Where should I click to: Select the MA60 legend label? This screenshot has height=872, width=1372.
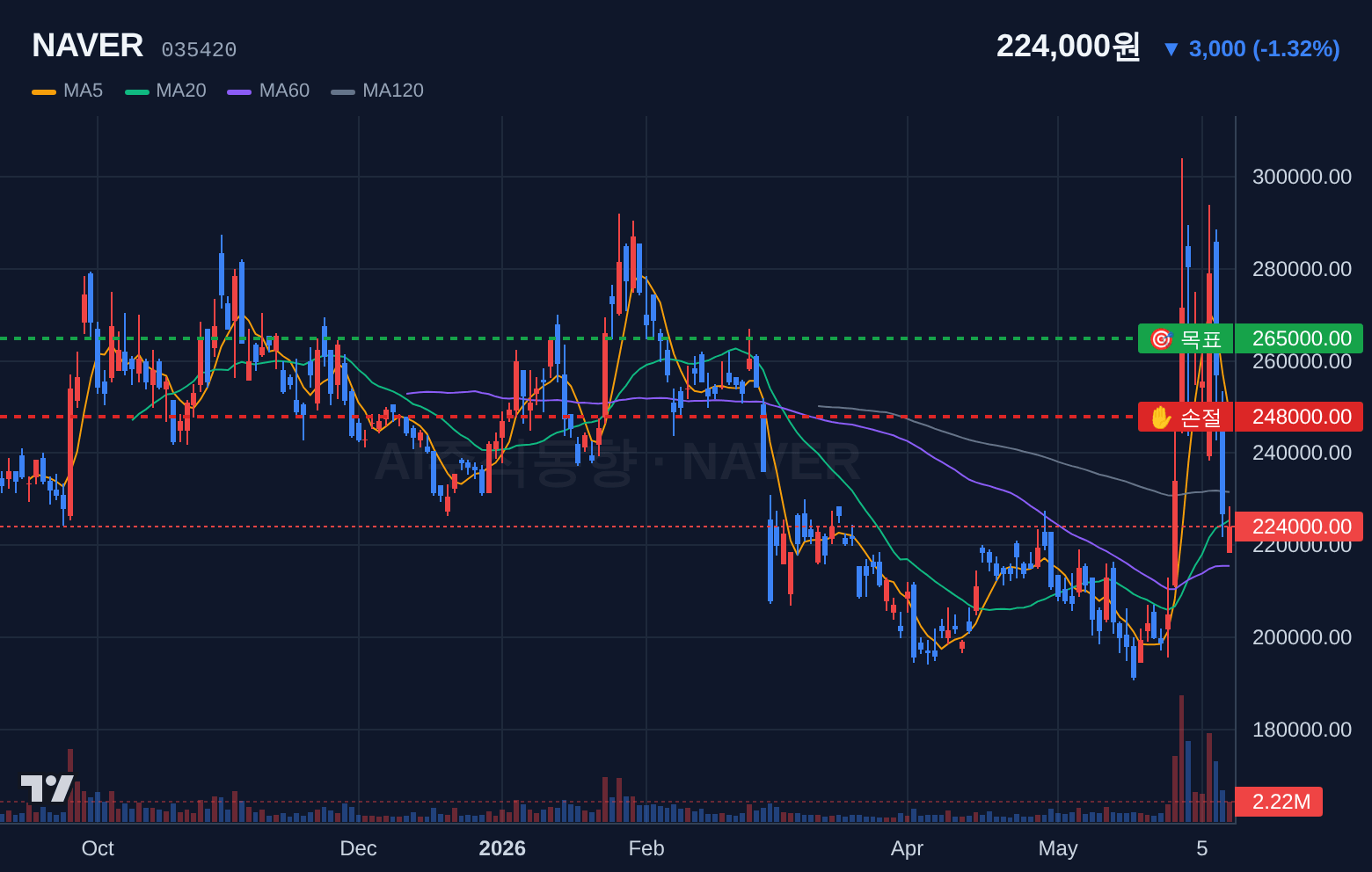pos(284,91)
